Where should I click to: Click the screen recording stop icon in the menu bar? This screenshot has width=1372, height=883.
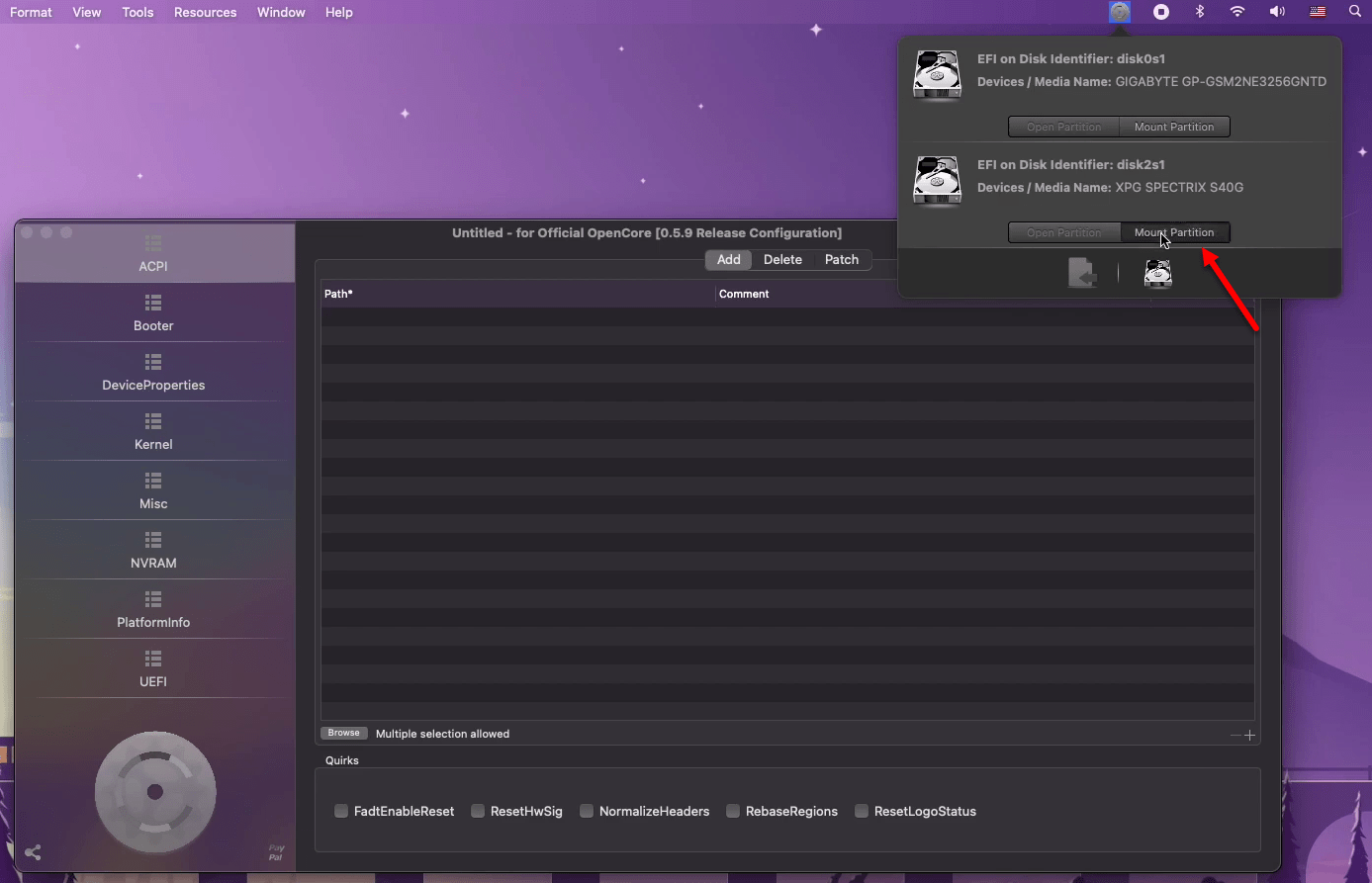pyautogui.click(x=1161, y=12)
